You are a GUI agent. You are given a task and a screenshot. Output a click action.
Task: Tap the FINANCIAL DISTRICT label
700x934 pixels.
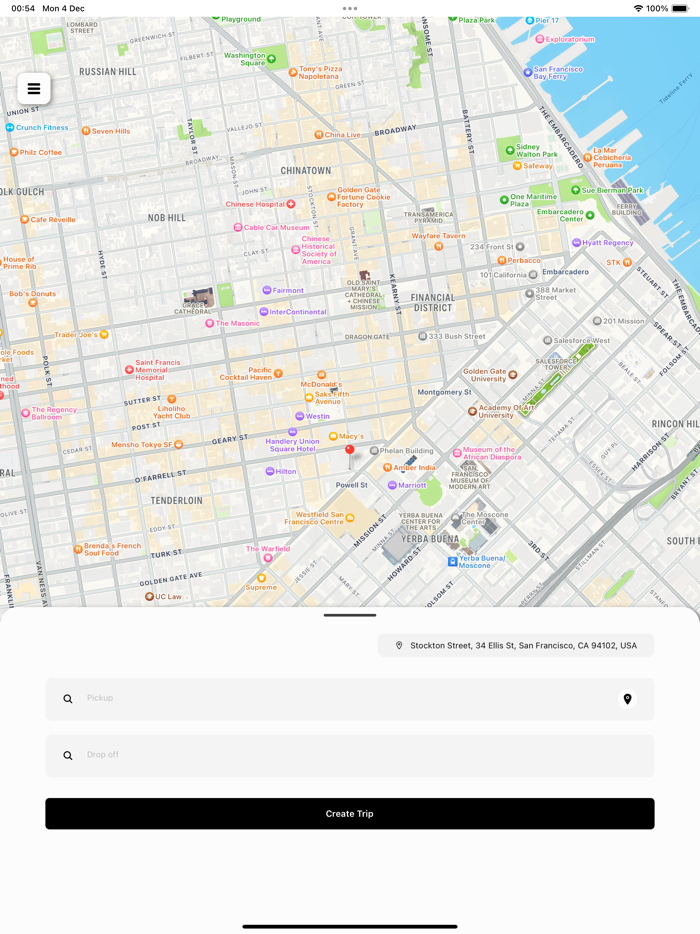(433, 303)
